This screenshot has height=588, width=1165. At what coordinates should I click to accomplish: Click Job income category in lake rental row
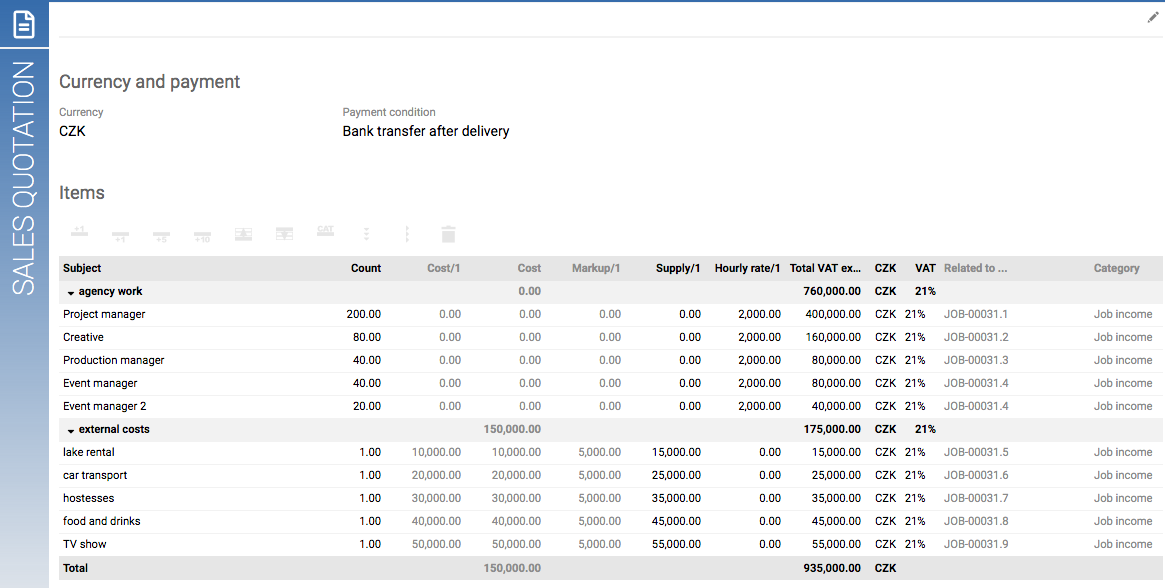(x=1123, y=453)
